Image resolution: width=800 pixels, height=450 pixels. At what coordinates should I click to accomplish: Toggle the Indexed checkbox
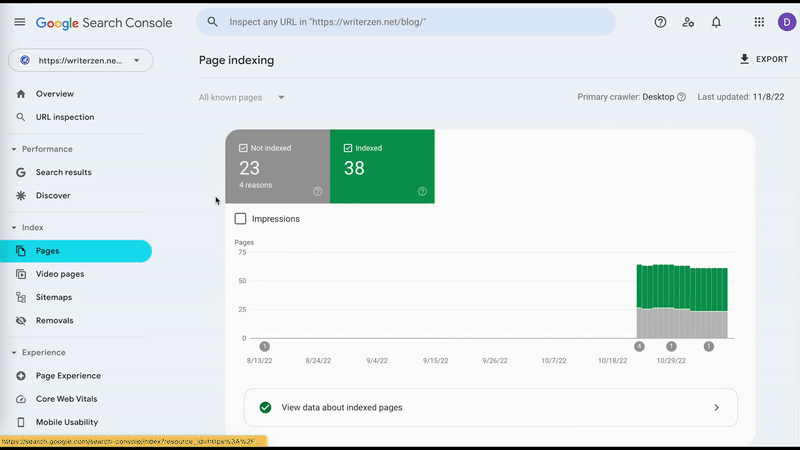coord(348,148)
